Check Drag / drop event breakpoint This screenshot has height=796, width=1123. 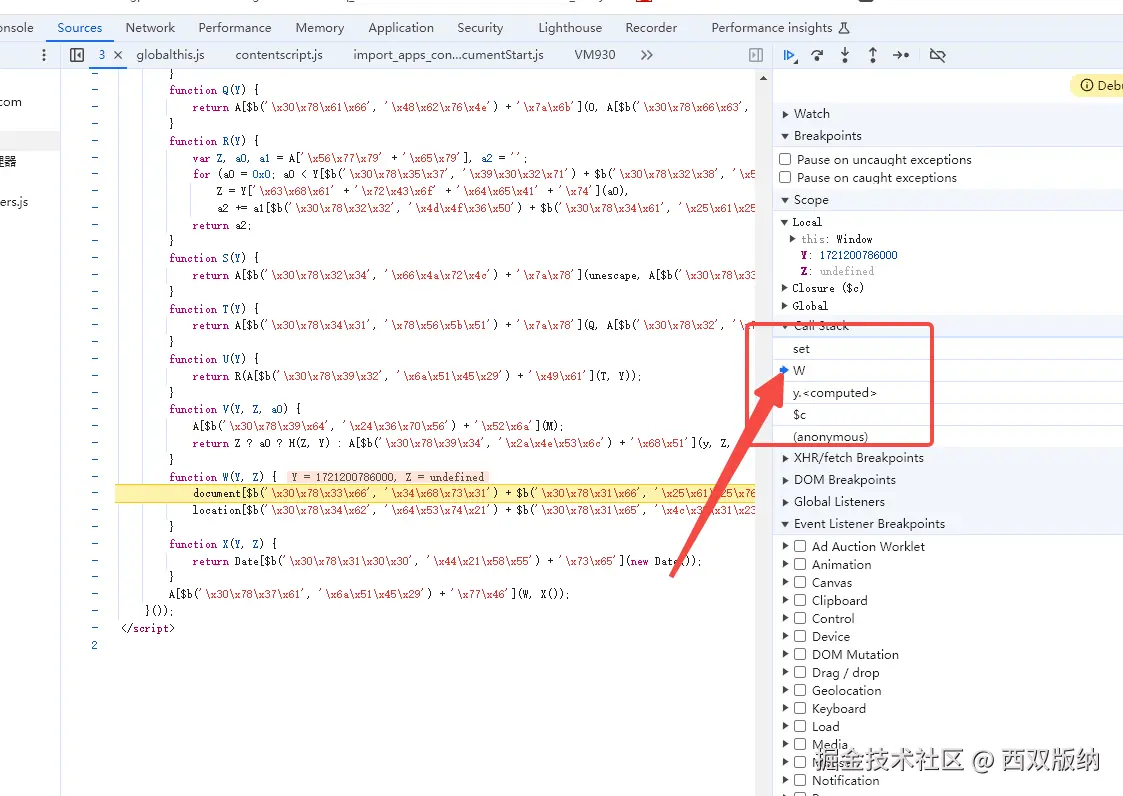click(800, 672)
